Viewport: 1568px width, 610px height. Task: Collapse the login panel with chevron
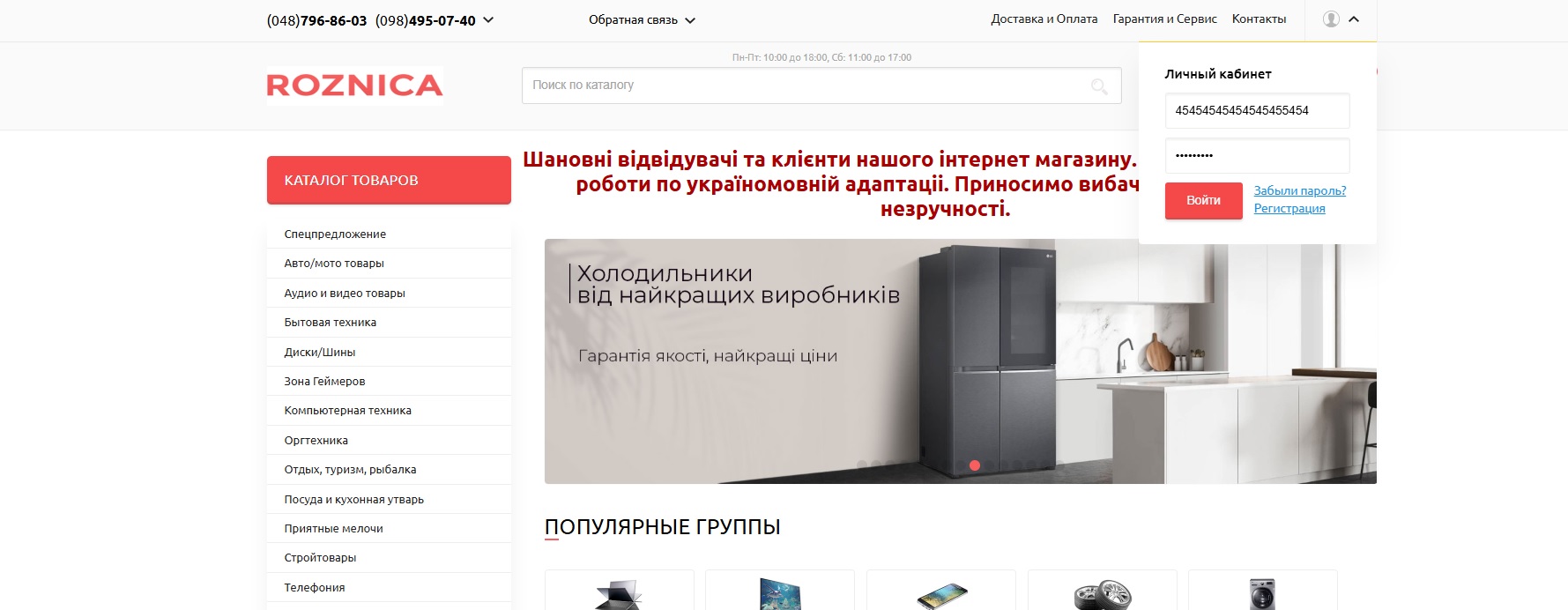pyautogui.click(x=1354, y=19)
